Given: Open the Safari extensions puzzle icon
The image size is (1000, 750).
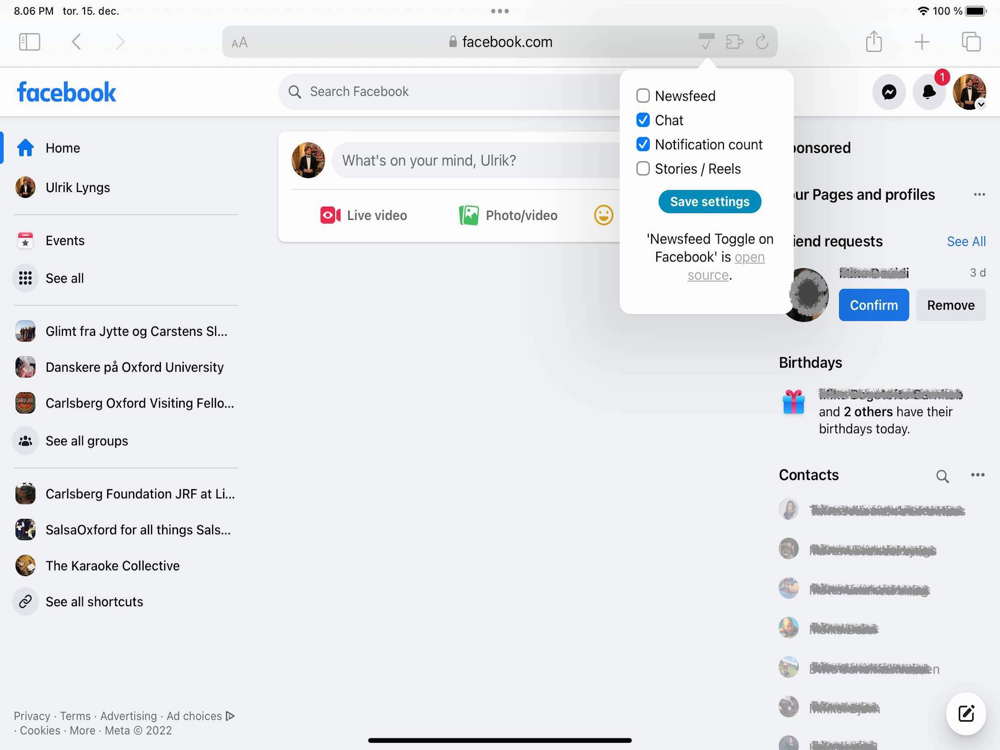Looking at the screenshot, I should pyautogui.click(x=735, y=42).
